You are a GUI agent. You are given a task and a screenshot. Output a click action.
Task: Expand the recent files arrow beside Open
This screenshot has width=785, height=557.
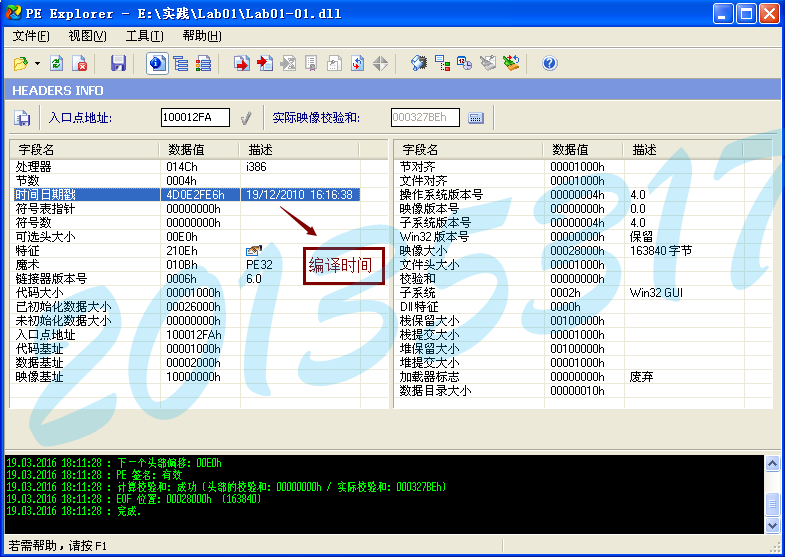click(x=37, y=64)
